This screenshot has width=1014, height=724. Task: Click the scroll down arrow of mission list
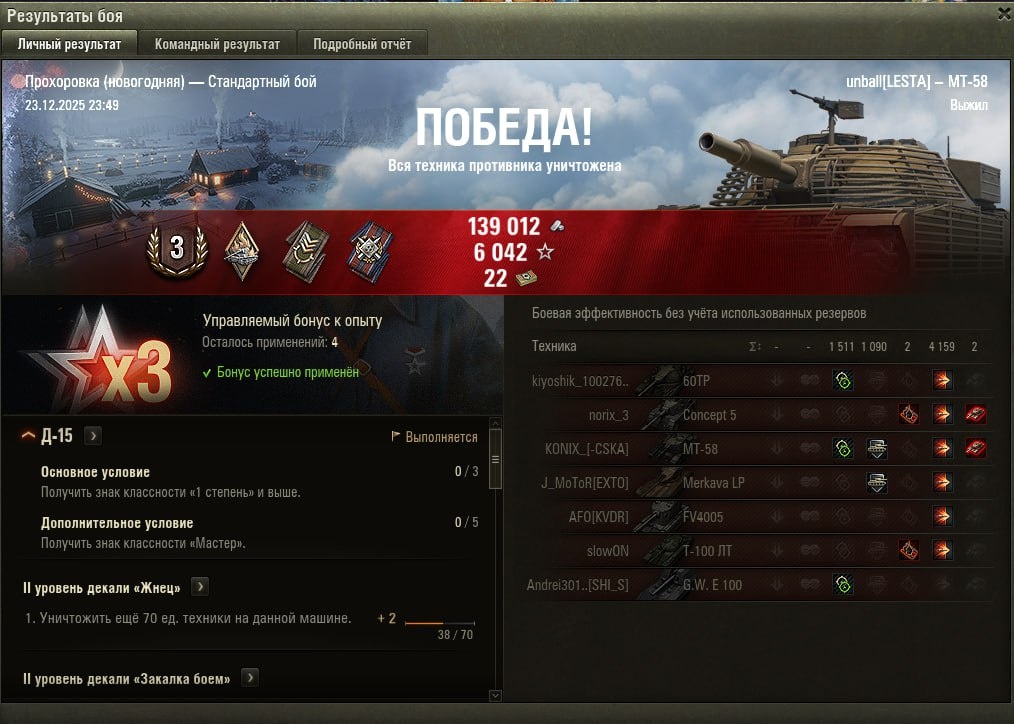tap(495, 696)
